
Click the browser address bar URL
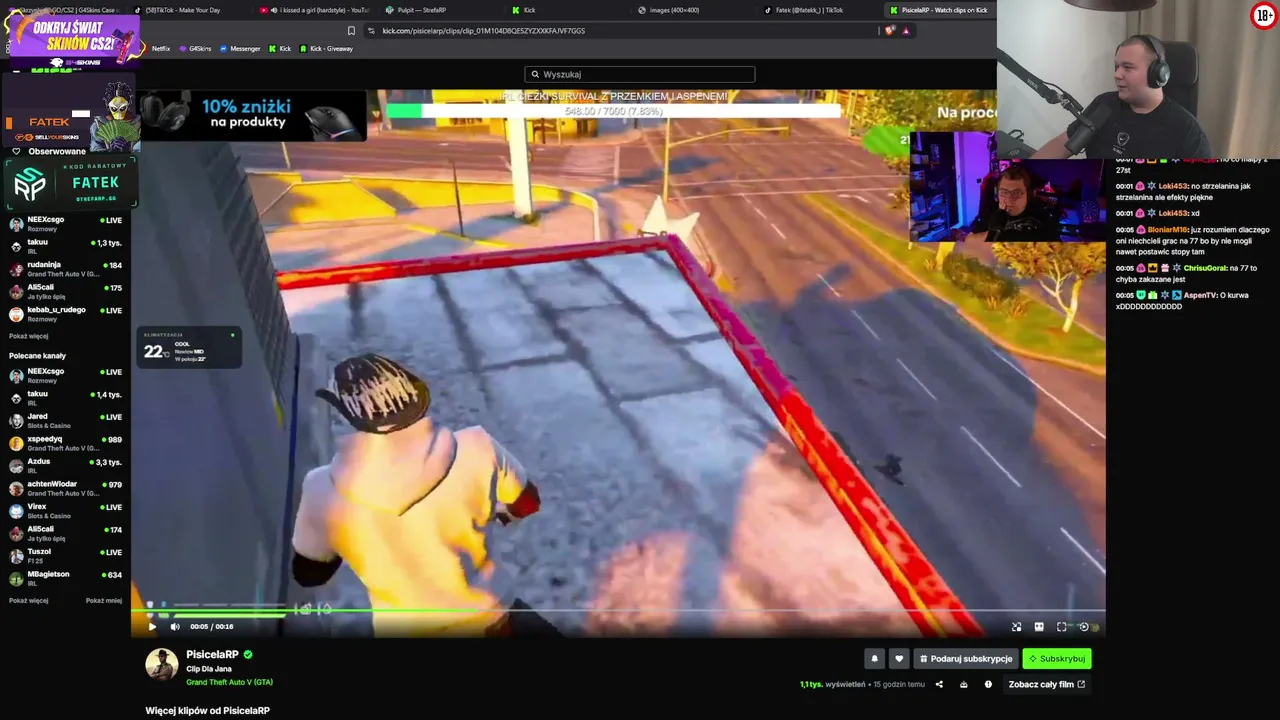pyautogui.click(x=484, y=31)
